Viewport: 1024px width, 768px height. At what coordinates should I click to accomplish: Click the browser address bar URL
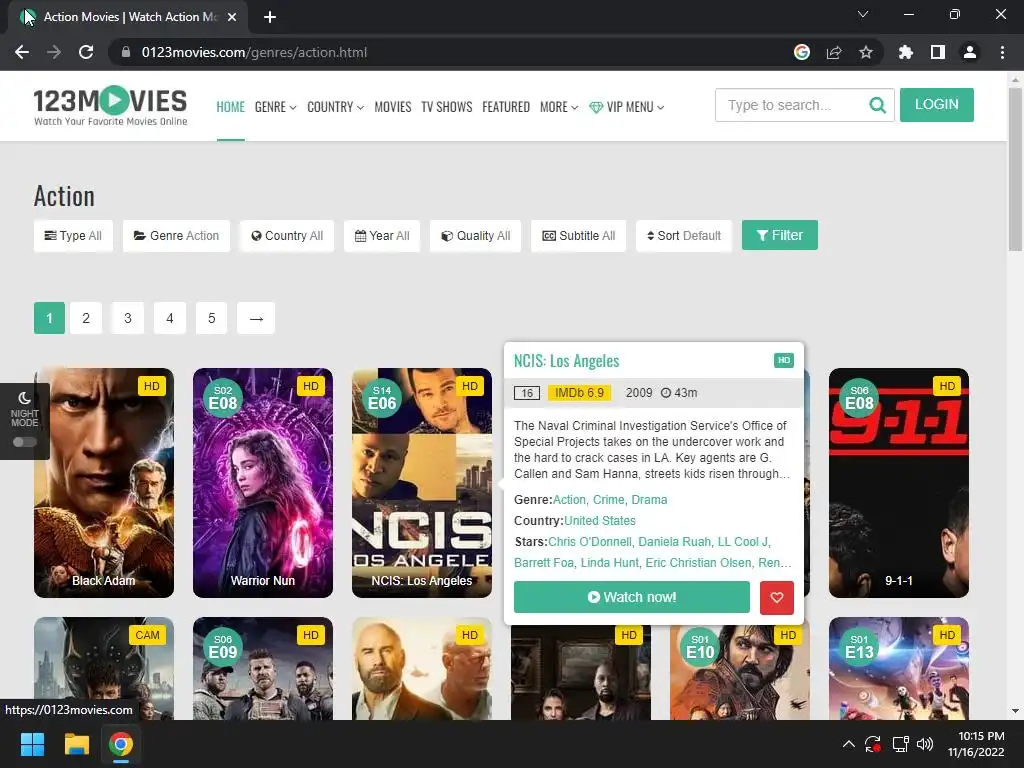pyautogui.click(x=254, y=52)
